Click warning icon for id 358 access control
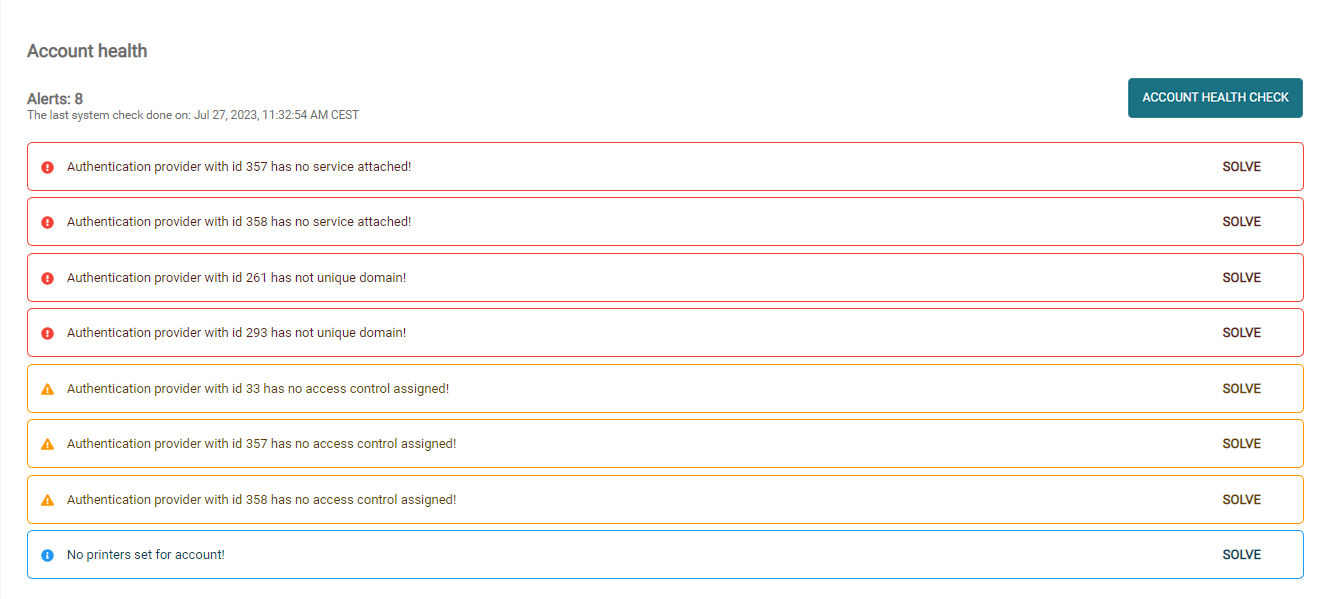The width and height of the screenshot is (1325, 599). 47,500
